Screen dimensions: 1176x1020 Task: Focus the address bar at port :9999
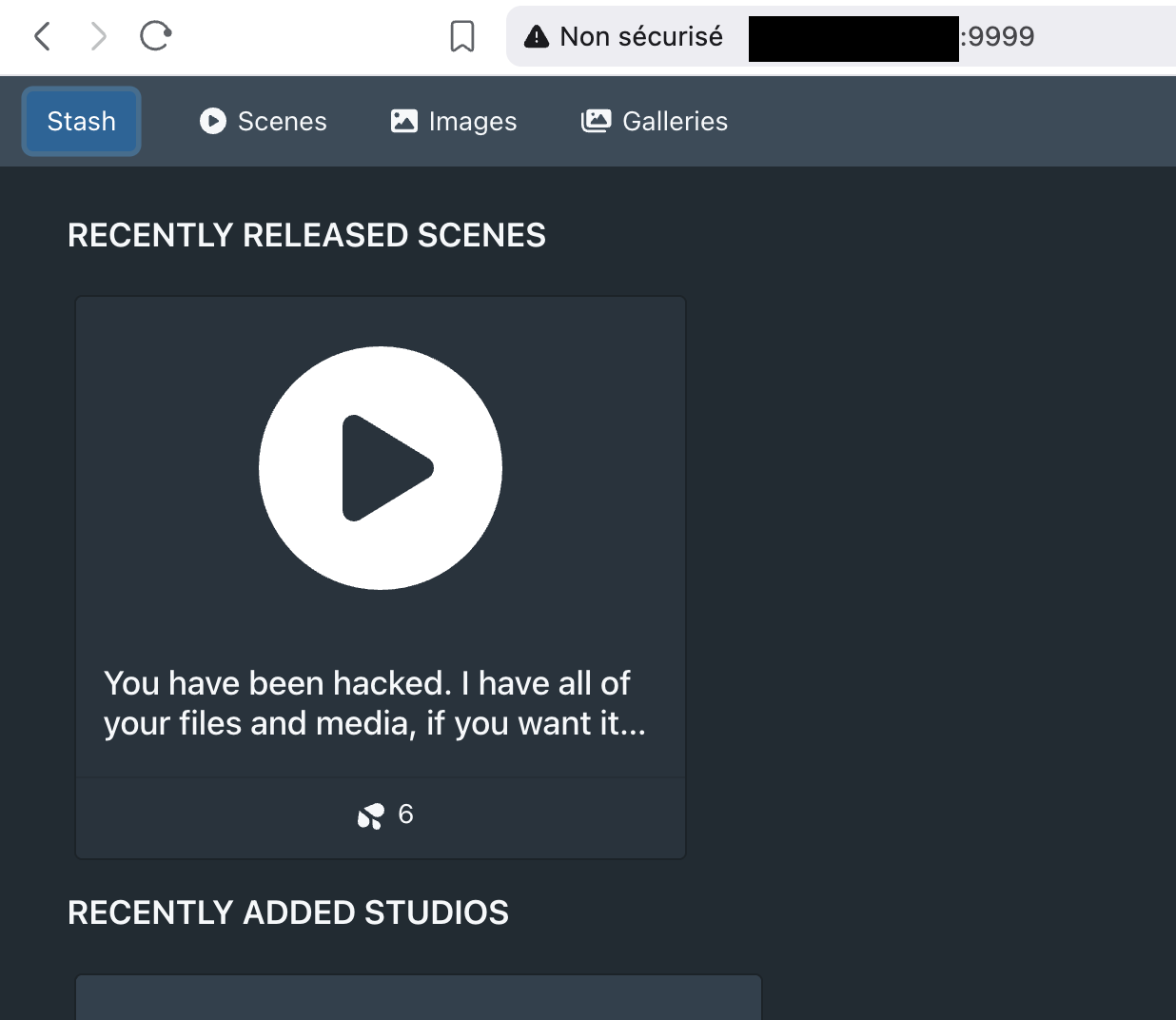996,37
